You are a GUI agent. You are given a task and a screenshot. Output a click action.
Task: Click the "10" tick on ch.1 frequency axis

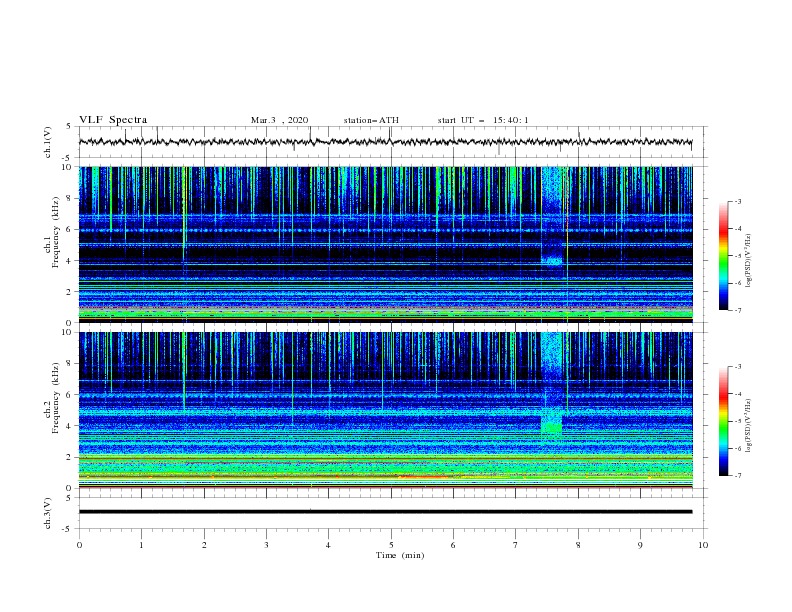(67, 167)
